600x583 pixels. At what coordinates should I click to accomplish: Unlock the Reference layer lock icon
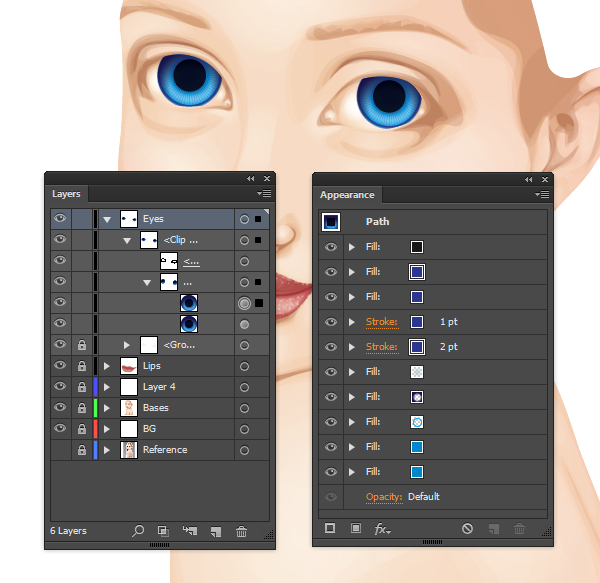point(82,450)
